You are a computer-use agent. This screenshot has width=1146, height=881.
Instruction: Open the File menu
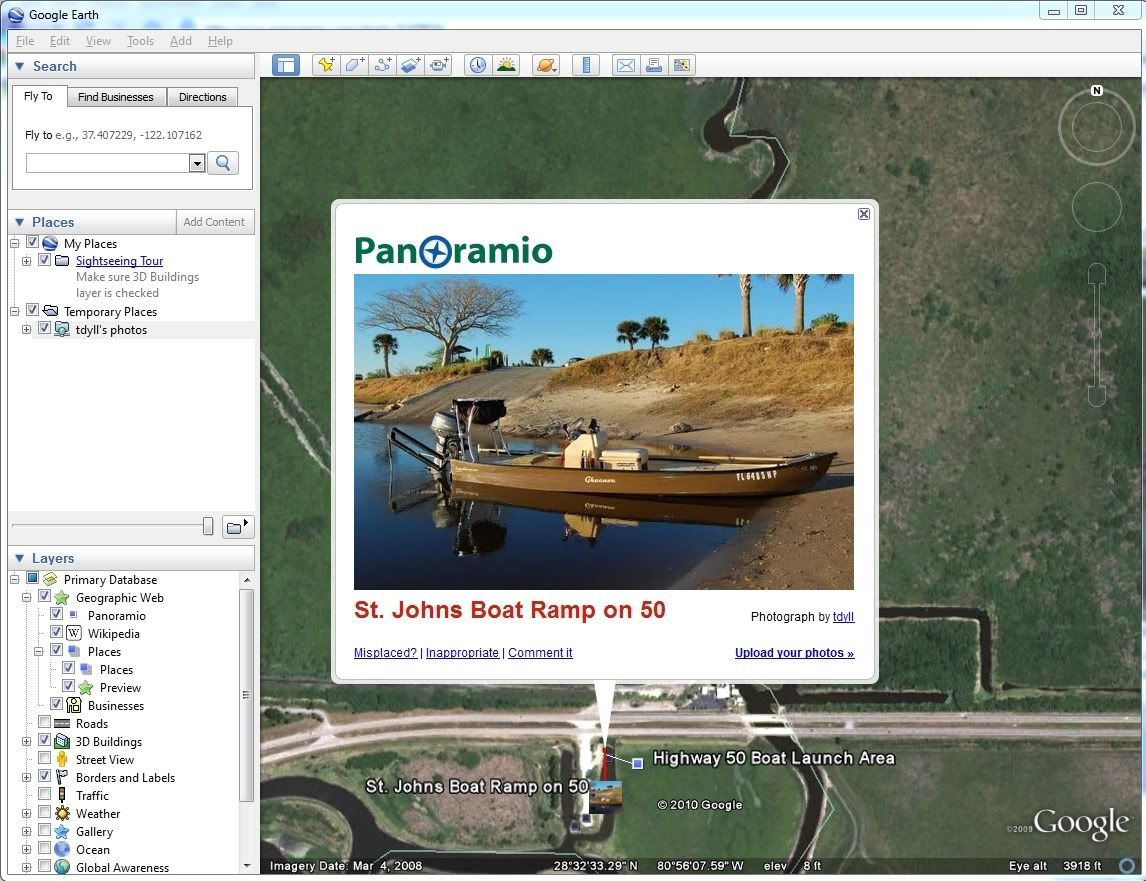25,41
